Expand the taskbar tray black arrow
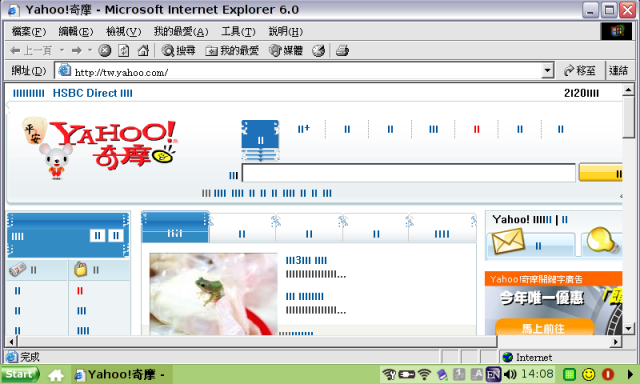 631,374
